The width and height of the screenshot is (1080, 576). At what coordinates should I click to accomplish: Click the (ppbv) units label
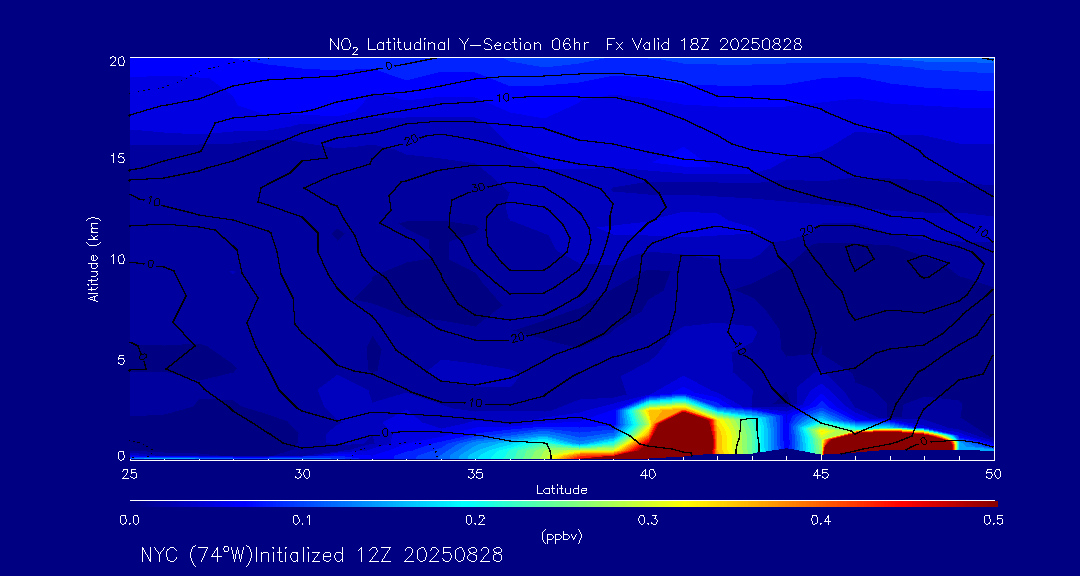561,536
